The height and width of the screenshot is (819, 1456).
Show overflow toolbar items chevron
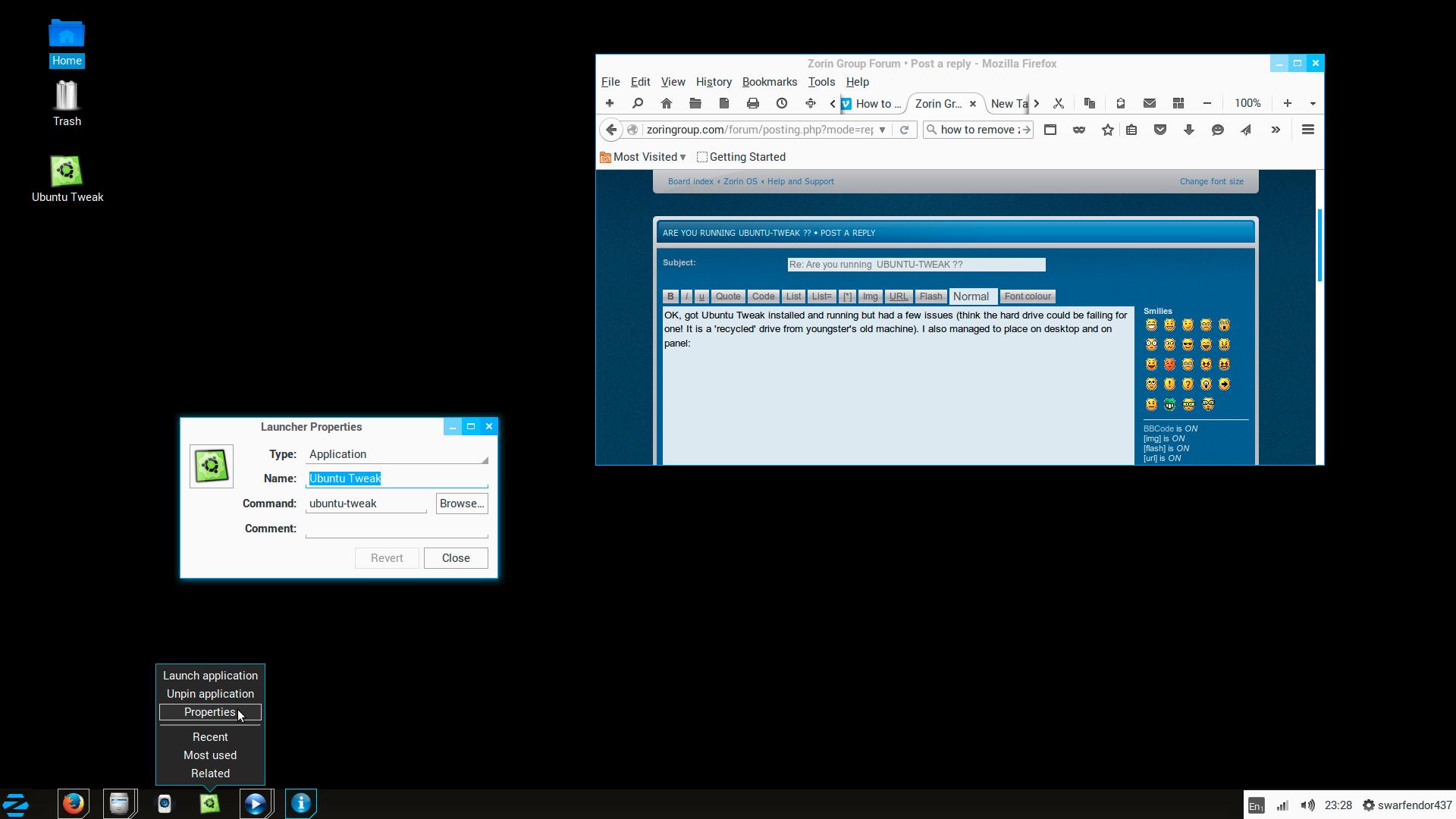coord(1276,130)
